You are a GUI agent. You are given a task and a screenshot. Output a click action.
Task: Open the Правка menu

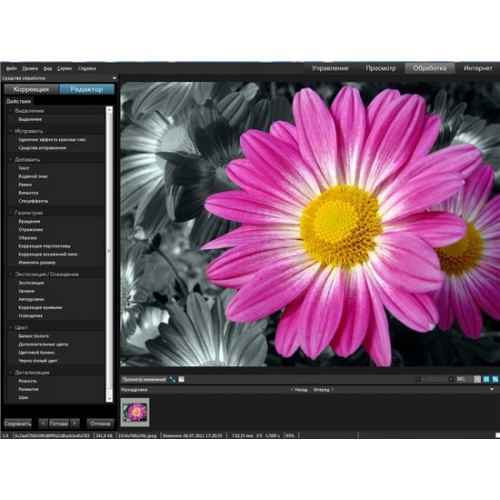[x=30, y=68]
